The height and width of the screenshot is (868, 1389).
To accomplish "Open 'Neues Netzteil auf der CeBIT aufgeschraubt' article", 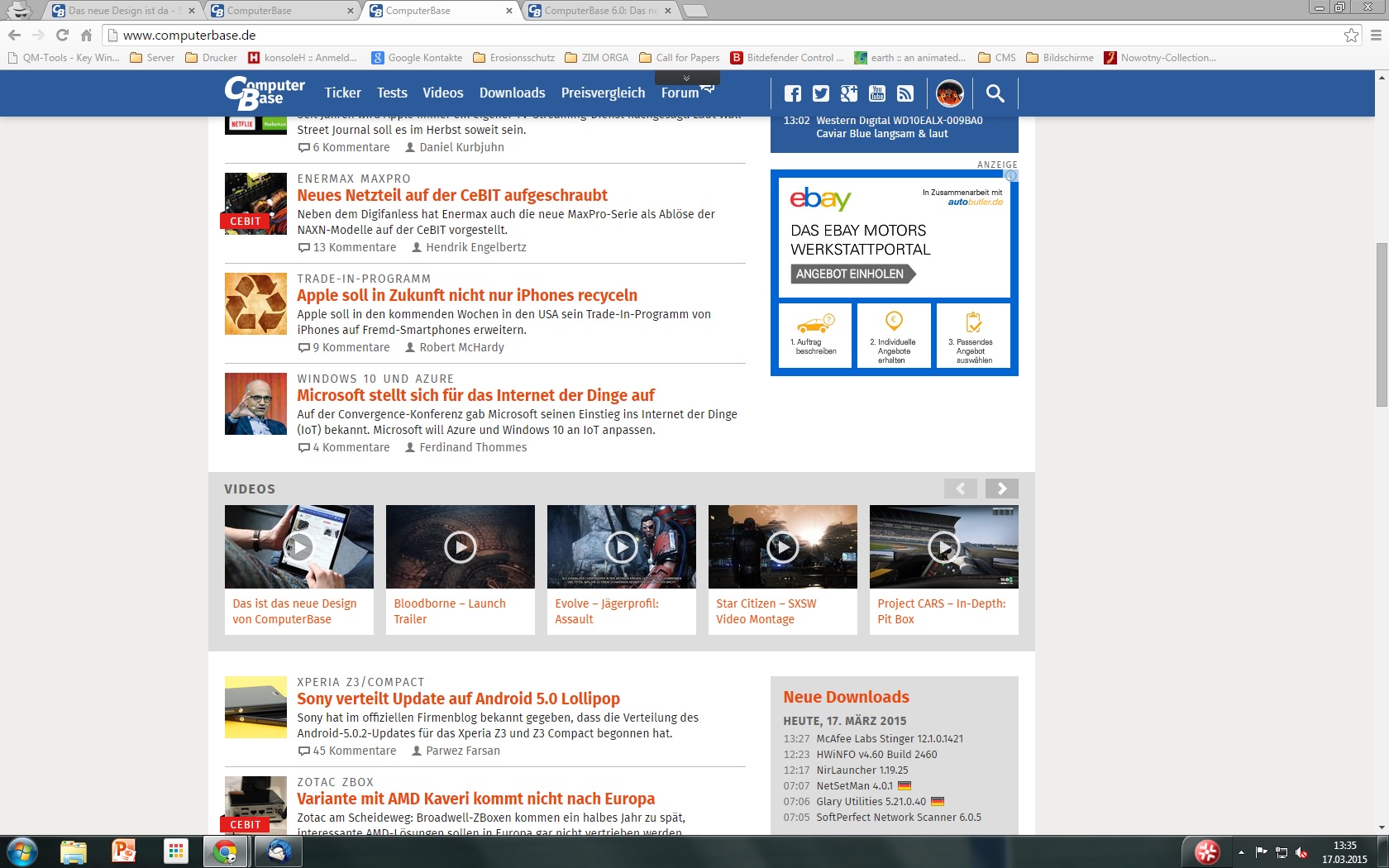I will [452, 195].
